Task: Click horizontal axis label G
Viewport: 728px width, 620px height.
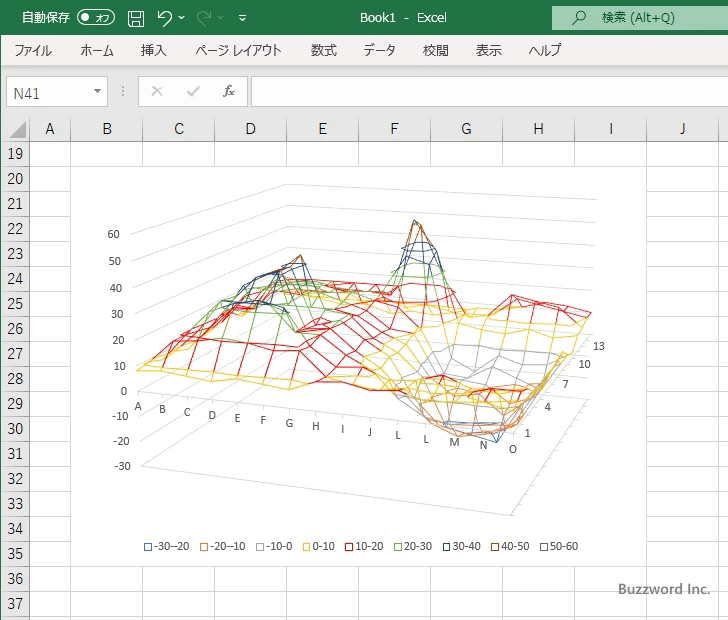Action: point(289,423)
